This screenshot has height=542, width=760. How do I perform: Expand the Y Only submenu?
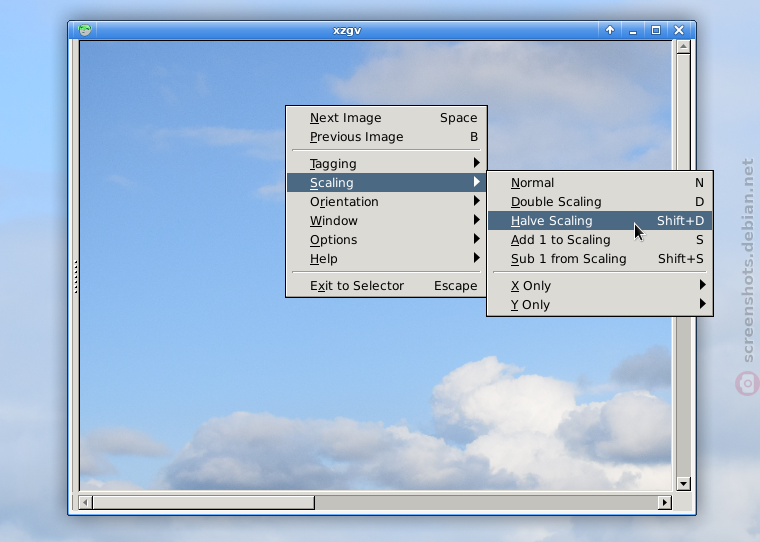[600, 304]
